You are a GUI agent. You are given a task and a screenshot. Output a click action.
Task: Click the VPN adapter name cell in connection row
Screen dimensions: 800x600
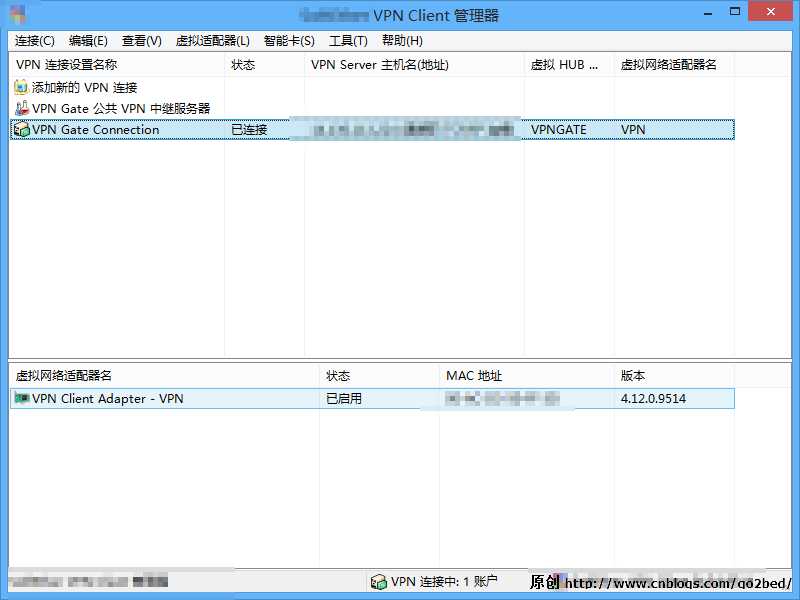633,130
